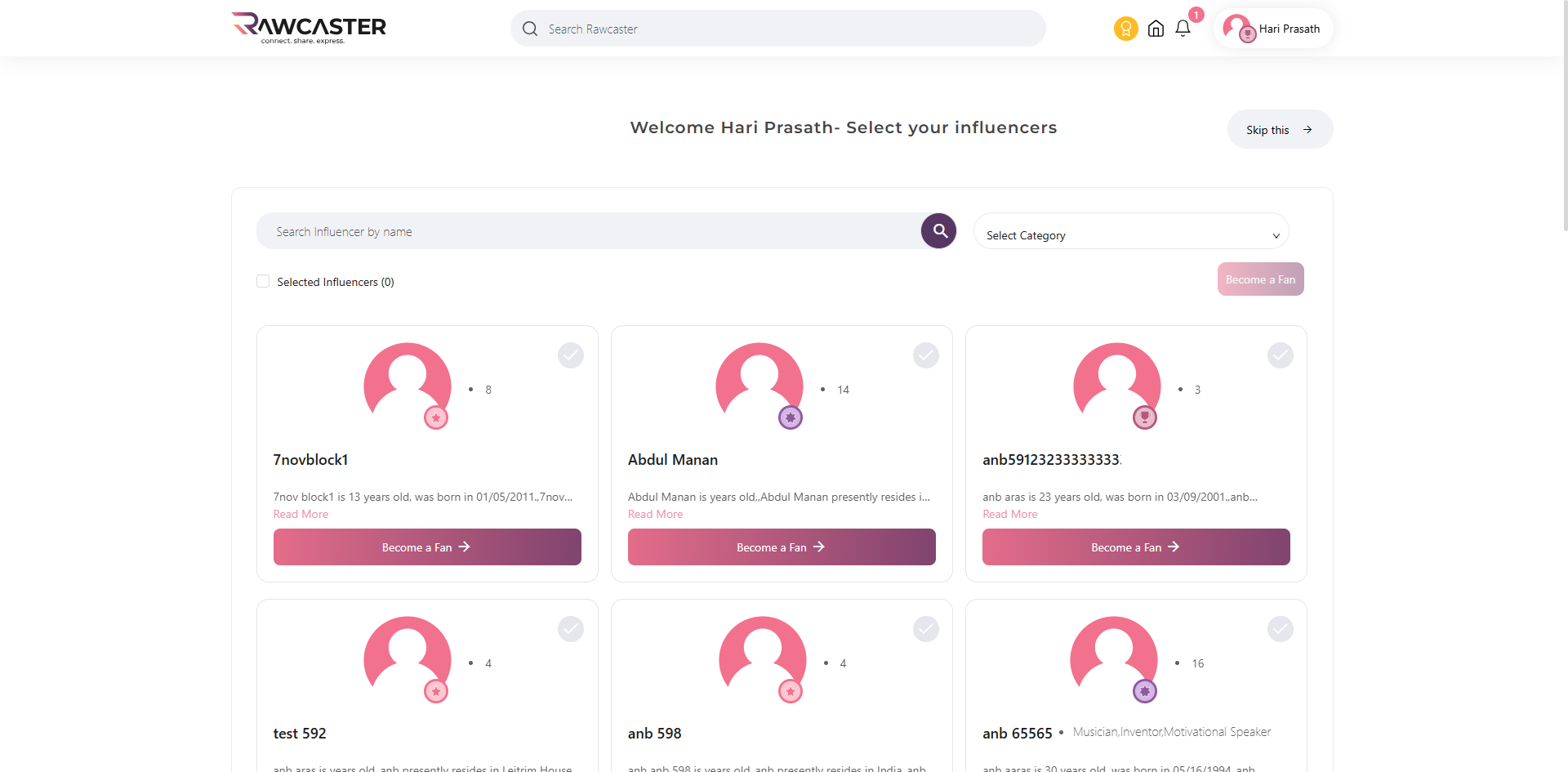Image resolution: width=1568 pixels, height=772 pixels.
Task: Click the purple influencer search button
Action: point(939,231)
